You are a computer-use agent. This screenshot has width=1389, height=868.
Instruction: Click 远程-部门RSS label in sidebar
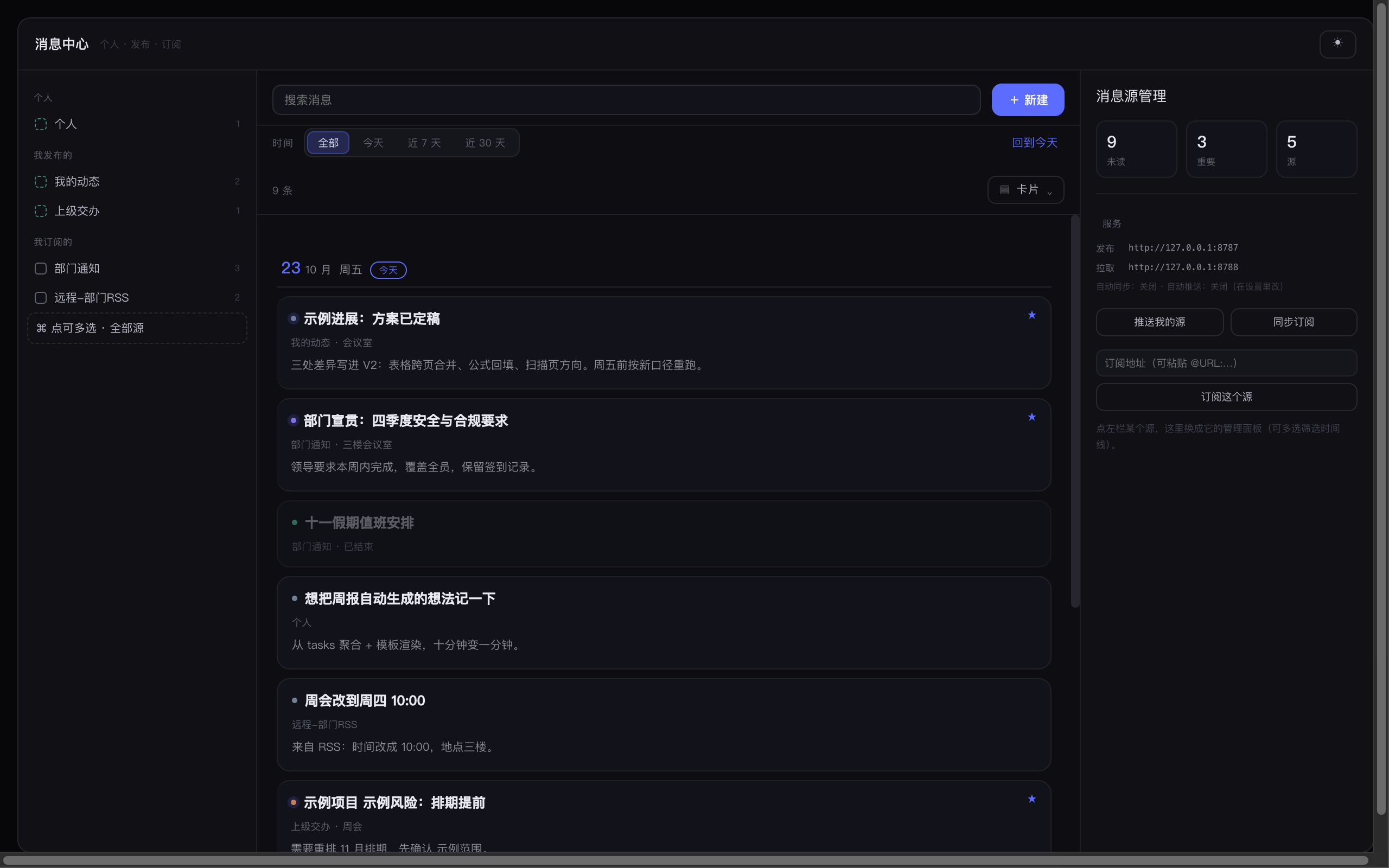pyautogui.click(x=91, y=297)
